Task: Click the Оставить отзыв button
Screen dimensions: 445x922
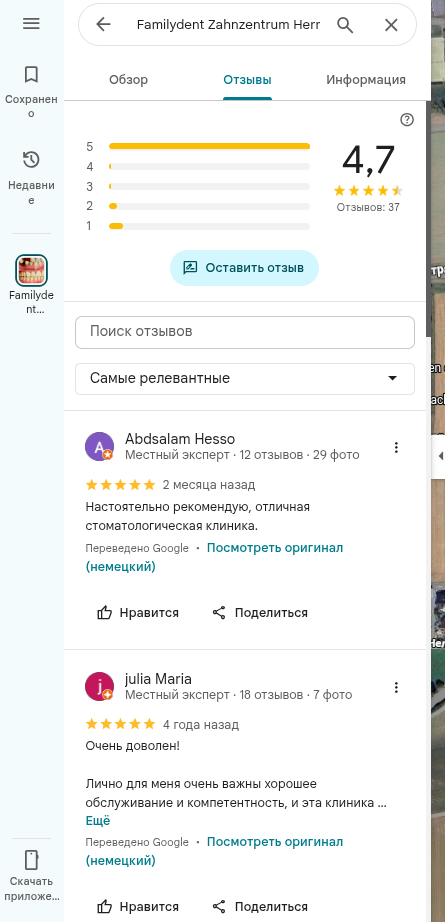Action: tap(245, 268)
